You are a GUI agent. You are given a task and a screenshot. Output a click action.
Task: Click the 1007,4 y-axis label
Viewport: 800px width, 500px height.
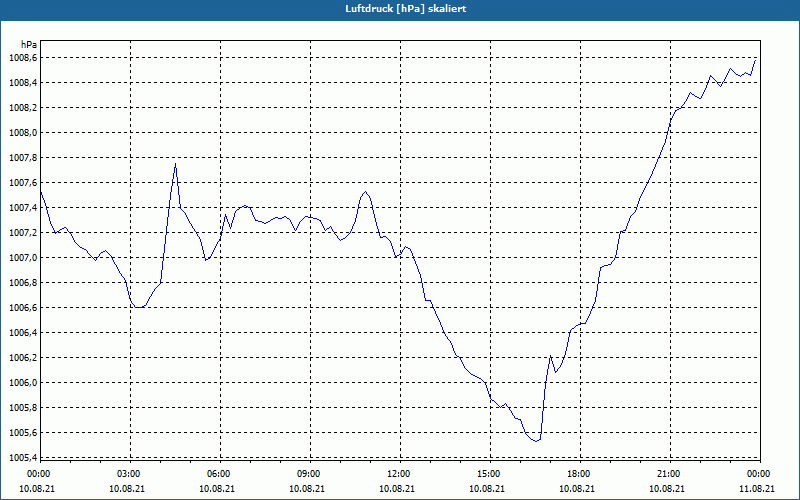coord(22,208)
